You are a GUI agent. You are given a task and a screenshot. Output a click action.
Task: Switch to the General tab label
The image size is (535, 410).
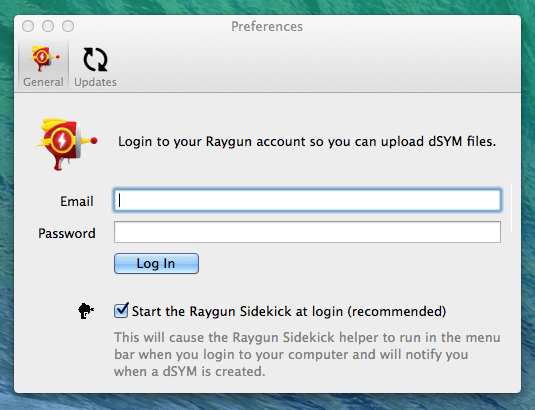[43, 82]
